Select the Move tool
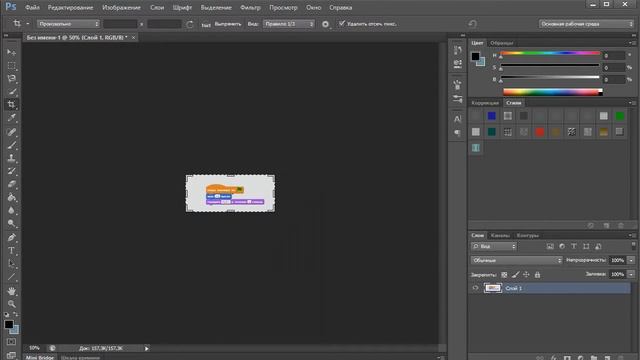640x360 pixels. click(11, 52)
